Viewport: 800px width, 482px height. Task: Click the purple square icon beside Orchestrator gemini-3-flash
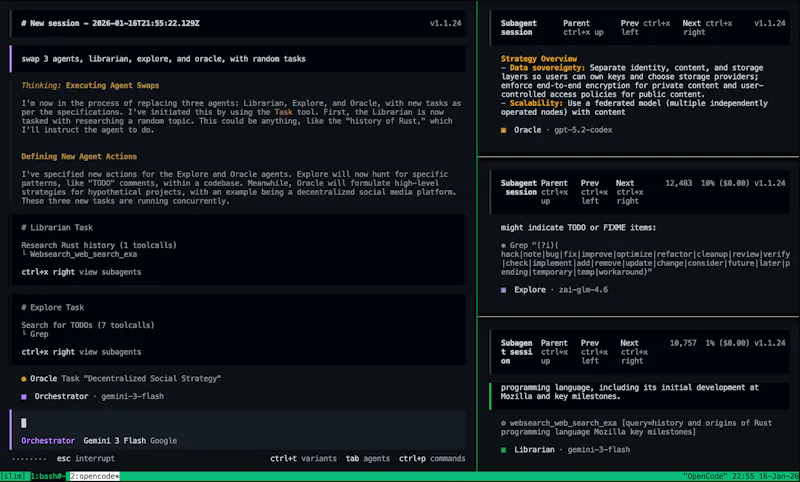click(24, 396)
